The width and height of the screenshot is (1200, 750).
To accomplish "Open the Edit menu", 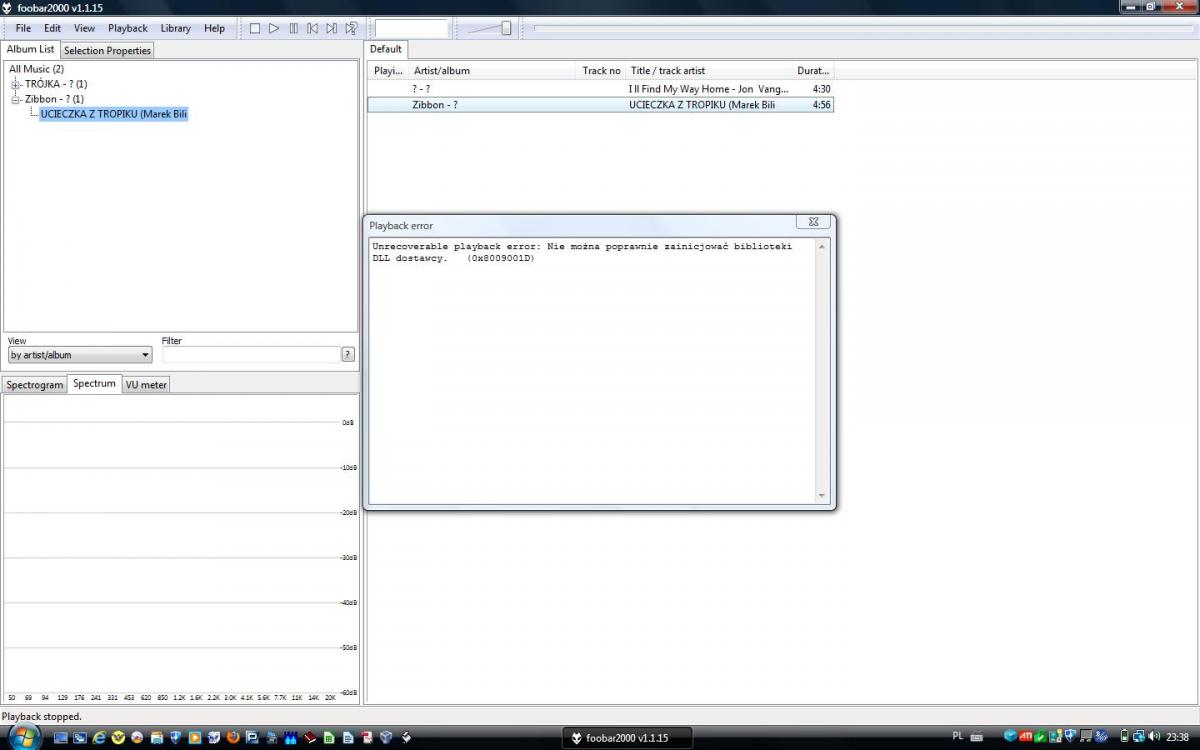I will tap(52, 28).
